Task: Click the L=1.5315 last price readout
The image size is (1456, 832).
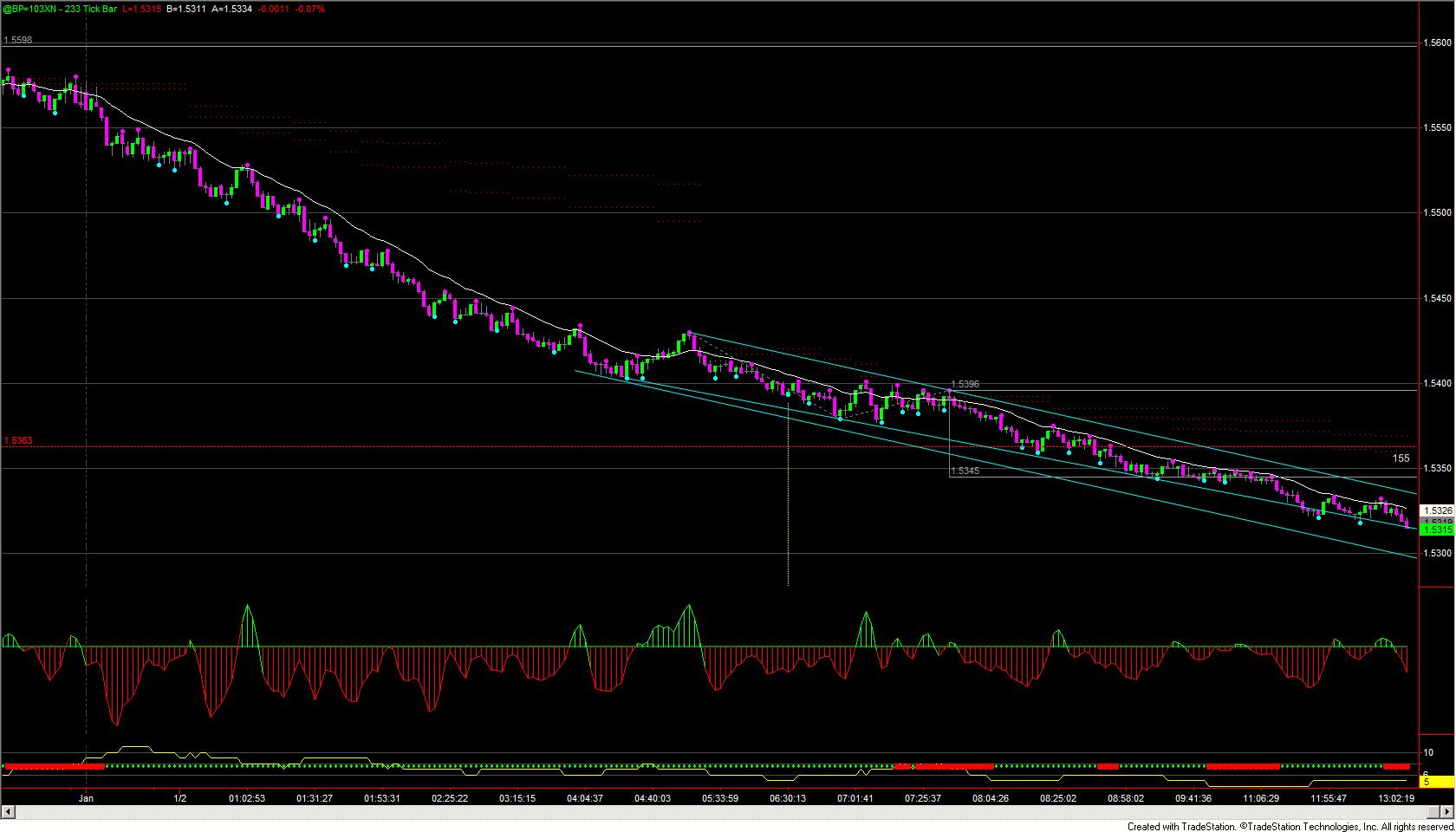Action: [x=143, y=9]
